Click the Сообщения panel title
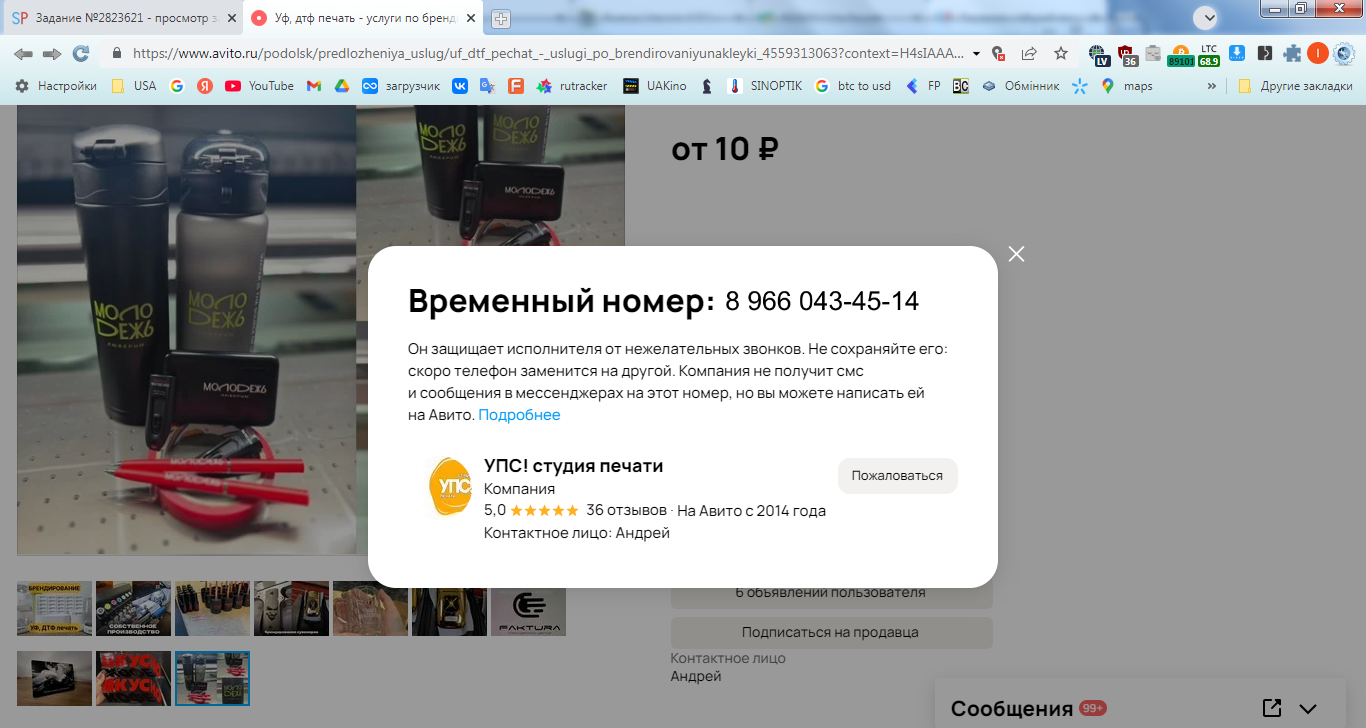1366x728 pixels. point(1012,709)
